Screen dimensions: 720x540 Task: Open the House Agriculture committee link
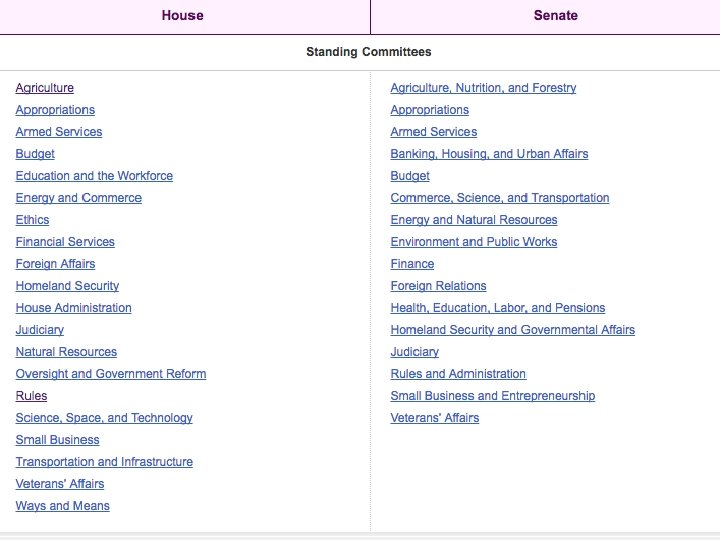(x=44, y=88)
